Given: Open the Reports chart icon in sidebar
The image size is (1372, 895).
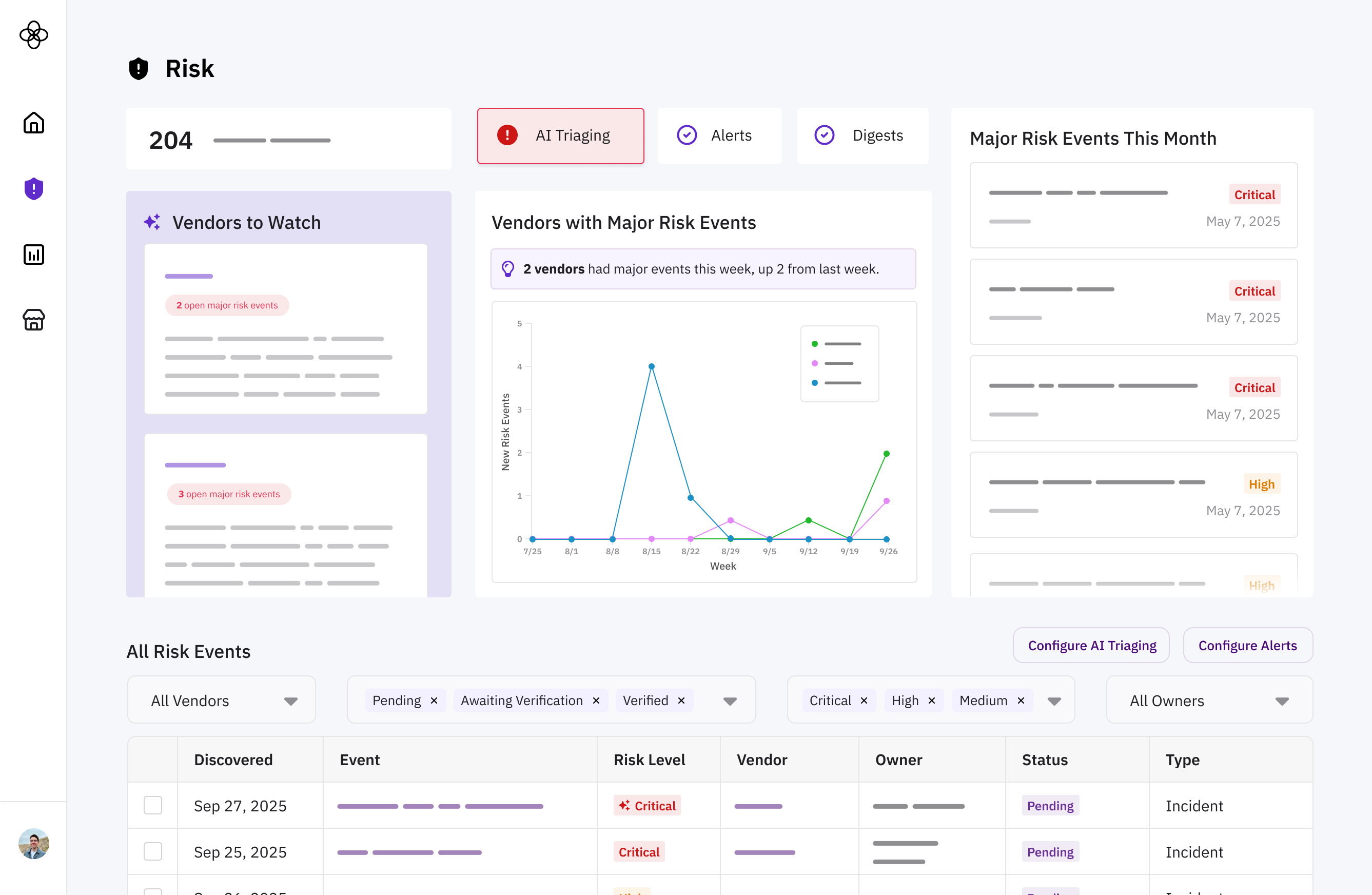Looking at the screenshot, I should (x=33, y=255).
